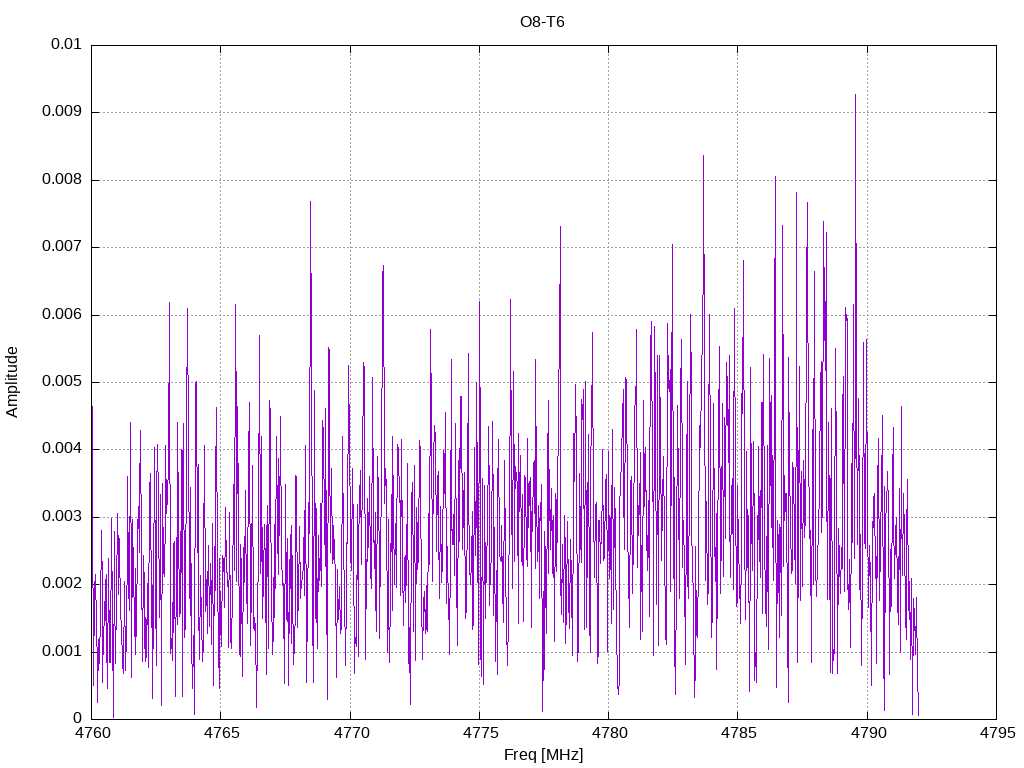This screenshot has height=768, width=1024.
Task: Click the Freq [MHz] x-axis label
Action: (543, 754)
